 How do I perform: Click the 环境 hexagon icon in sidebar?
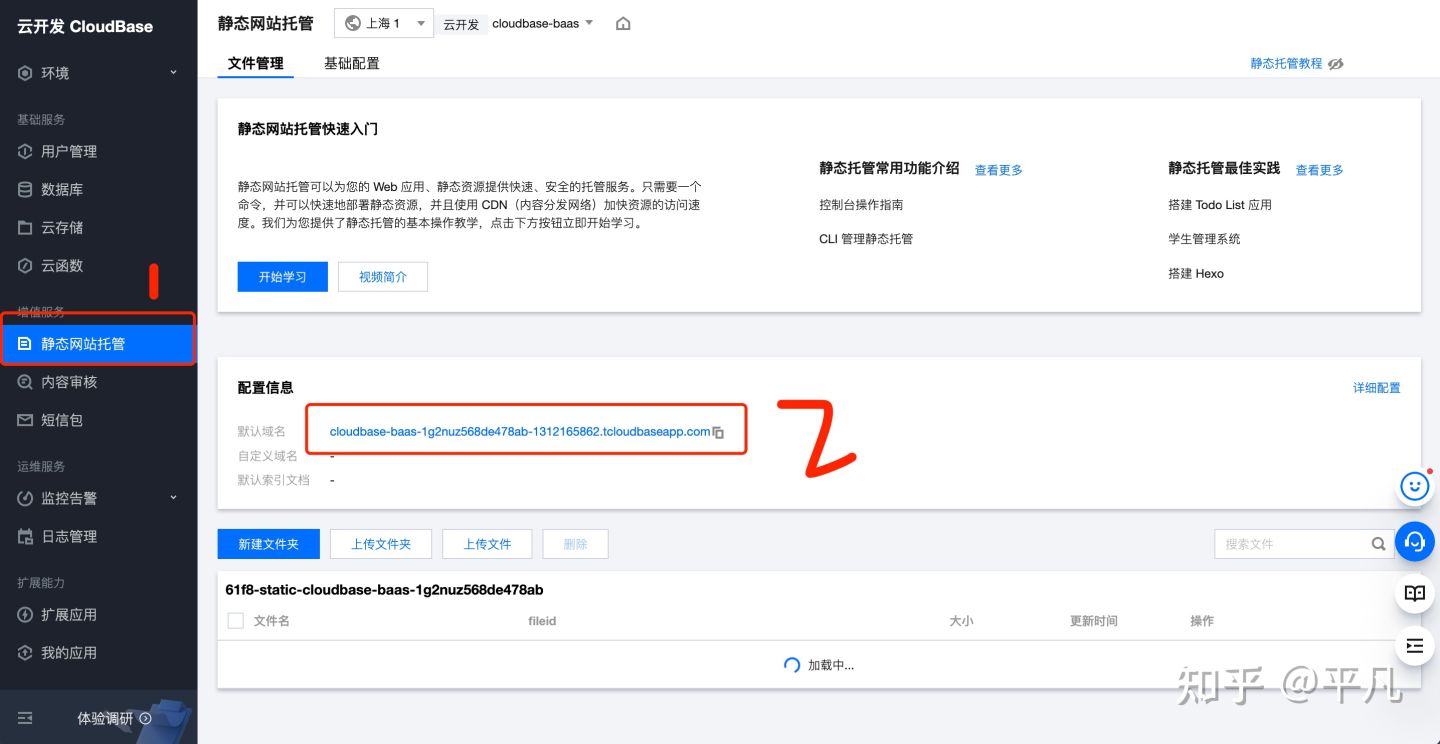pyautogui.click(x=25, y=73)
